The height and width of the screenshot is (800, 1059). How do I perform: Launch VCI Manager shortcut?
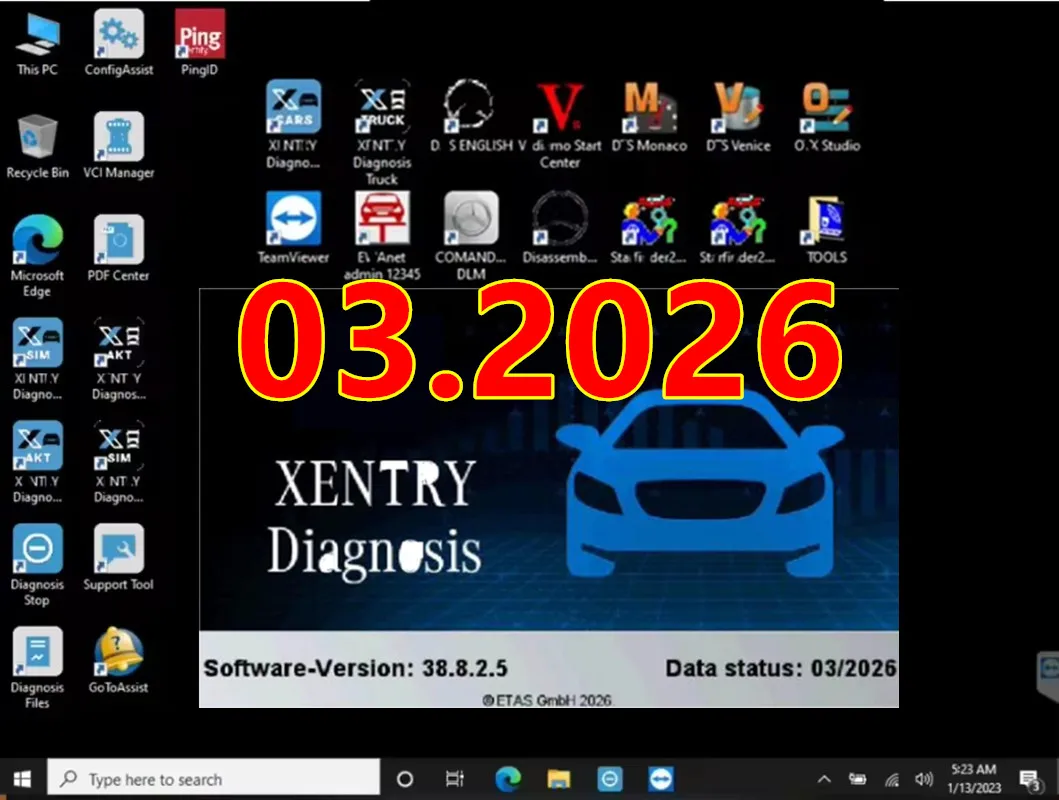click(119, 146)
